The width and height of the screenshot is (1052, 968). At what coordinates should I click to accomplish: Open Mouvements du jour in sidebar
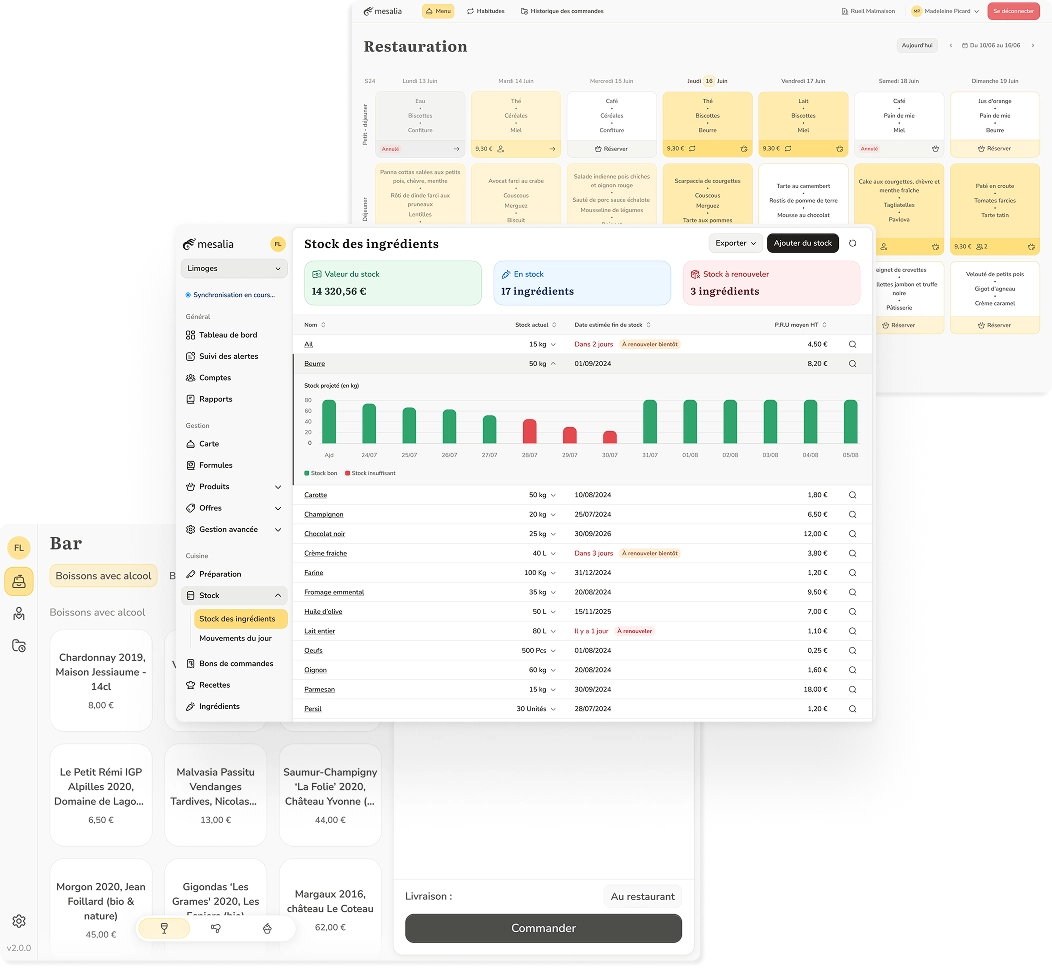[x=235, y=638]
